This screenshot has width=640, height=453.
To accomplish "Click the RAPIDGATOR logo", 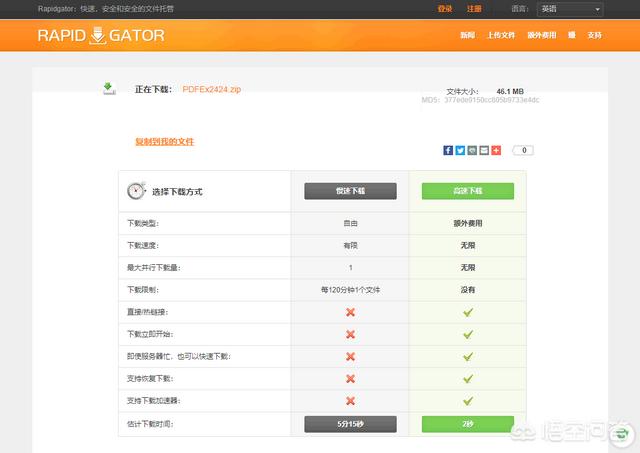I will 101,36.
